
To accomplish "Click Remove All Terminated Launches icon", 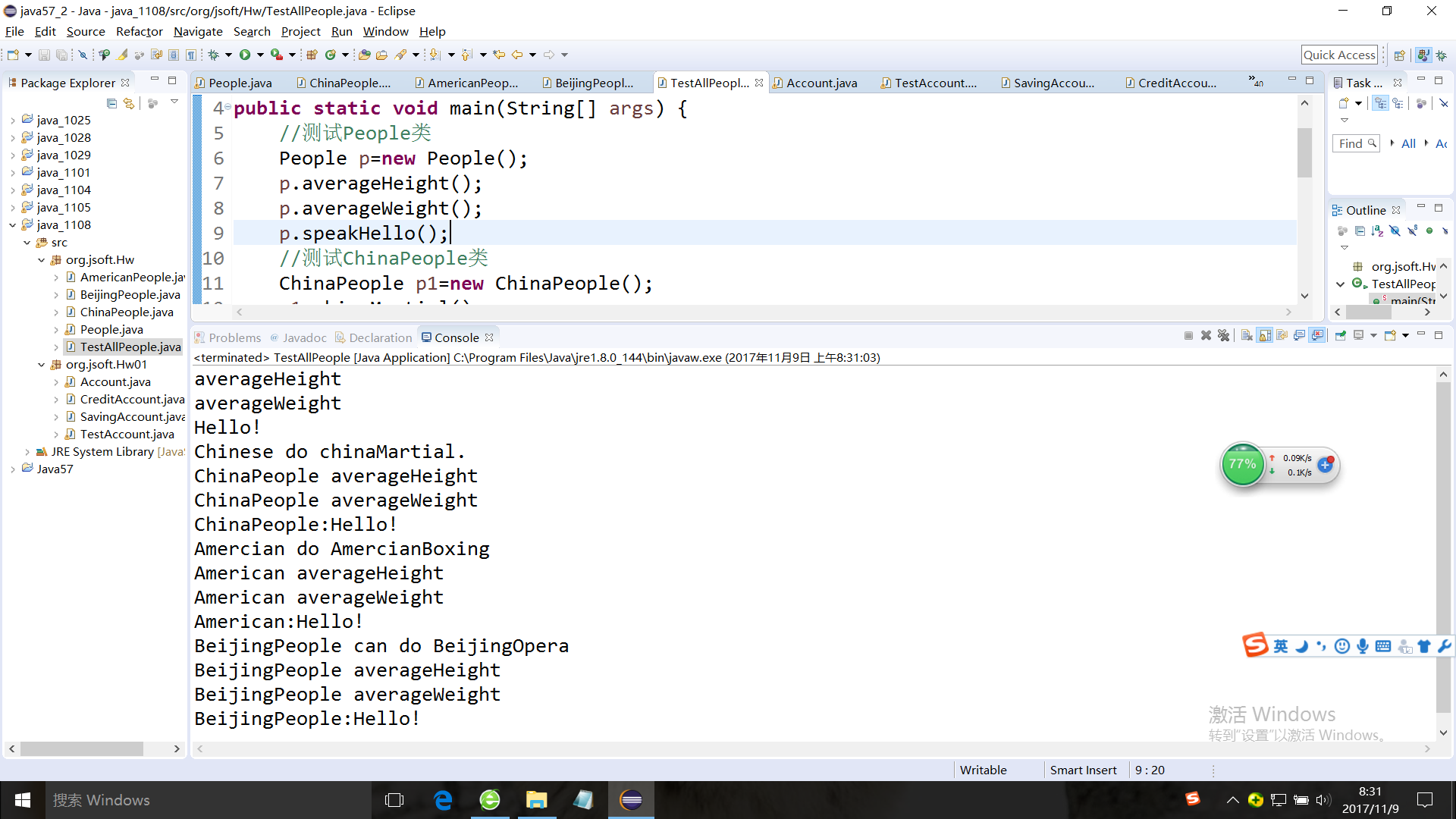I will pos(1223,336).
